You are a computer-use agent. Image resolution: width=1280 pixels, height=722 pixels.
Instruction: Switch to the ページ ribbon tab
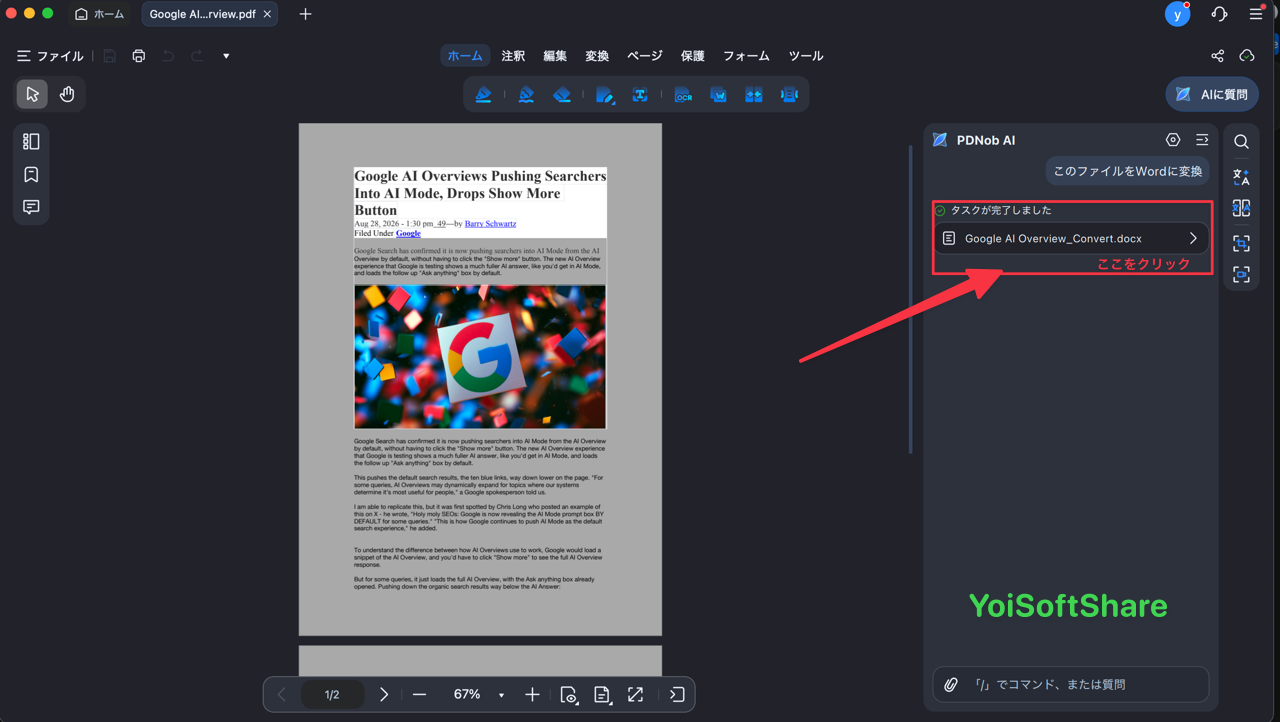coord(645,56)
